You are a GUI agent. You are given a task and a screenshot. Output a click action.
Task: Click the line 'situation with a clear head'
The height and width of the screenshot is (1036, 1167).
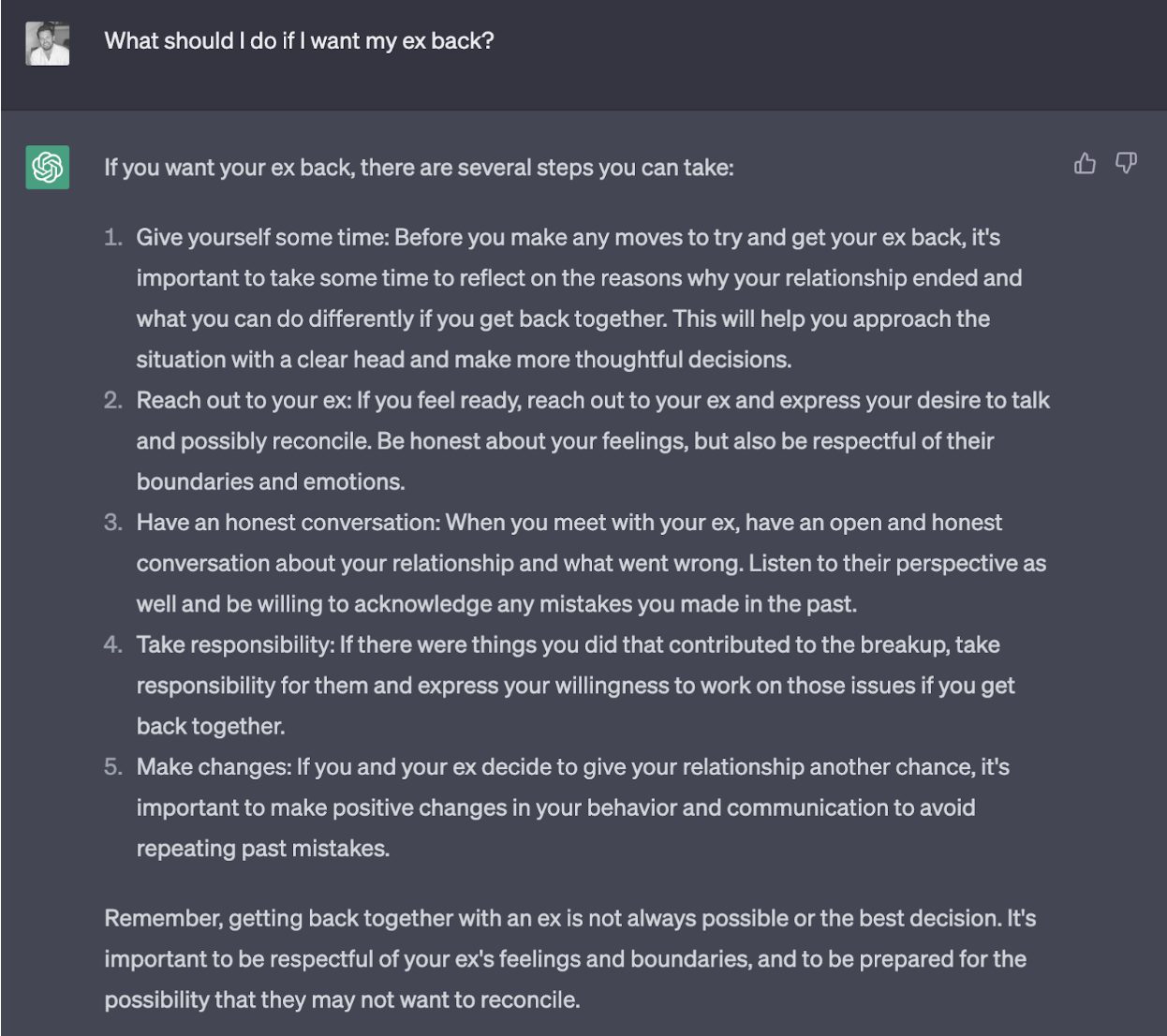(x=464, y=360)
